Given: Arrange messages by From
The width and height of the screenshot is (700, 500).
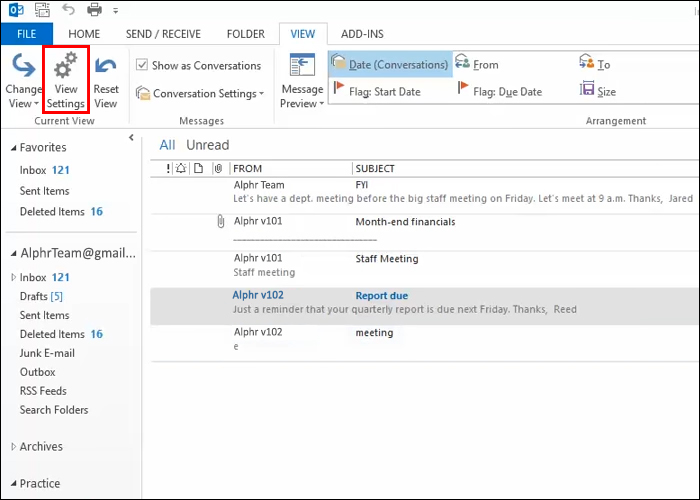Looking at the screenshot, I should (477, 65).
